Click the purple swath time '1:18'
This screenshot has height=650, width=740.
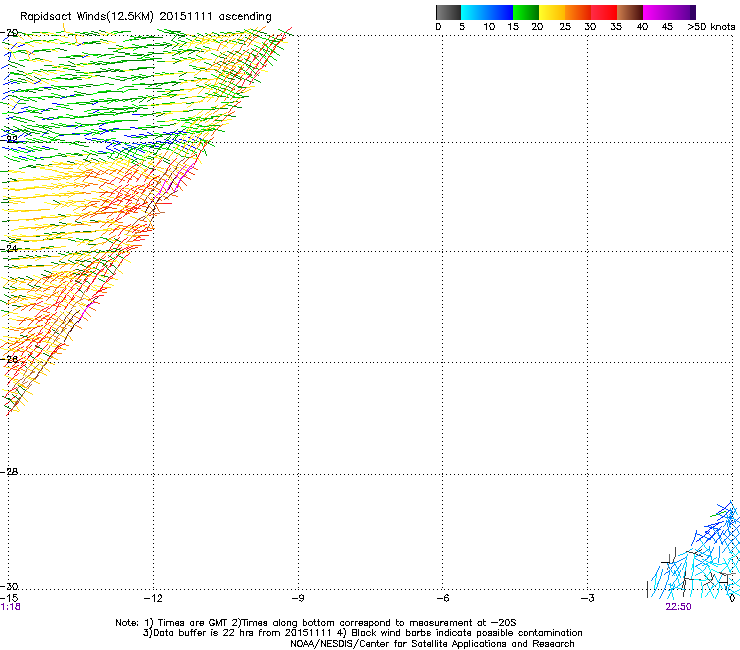coord(10,607)
